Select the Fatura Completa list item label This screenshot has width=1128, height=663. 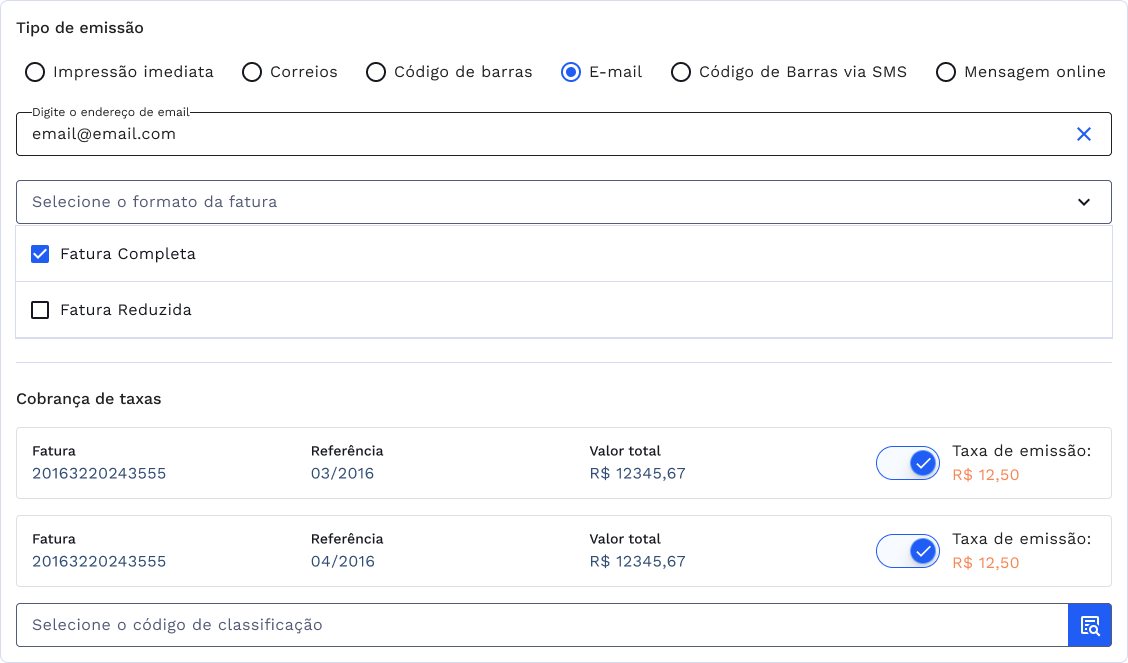tap(128, 254)
